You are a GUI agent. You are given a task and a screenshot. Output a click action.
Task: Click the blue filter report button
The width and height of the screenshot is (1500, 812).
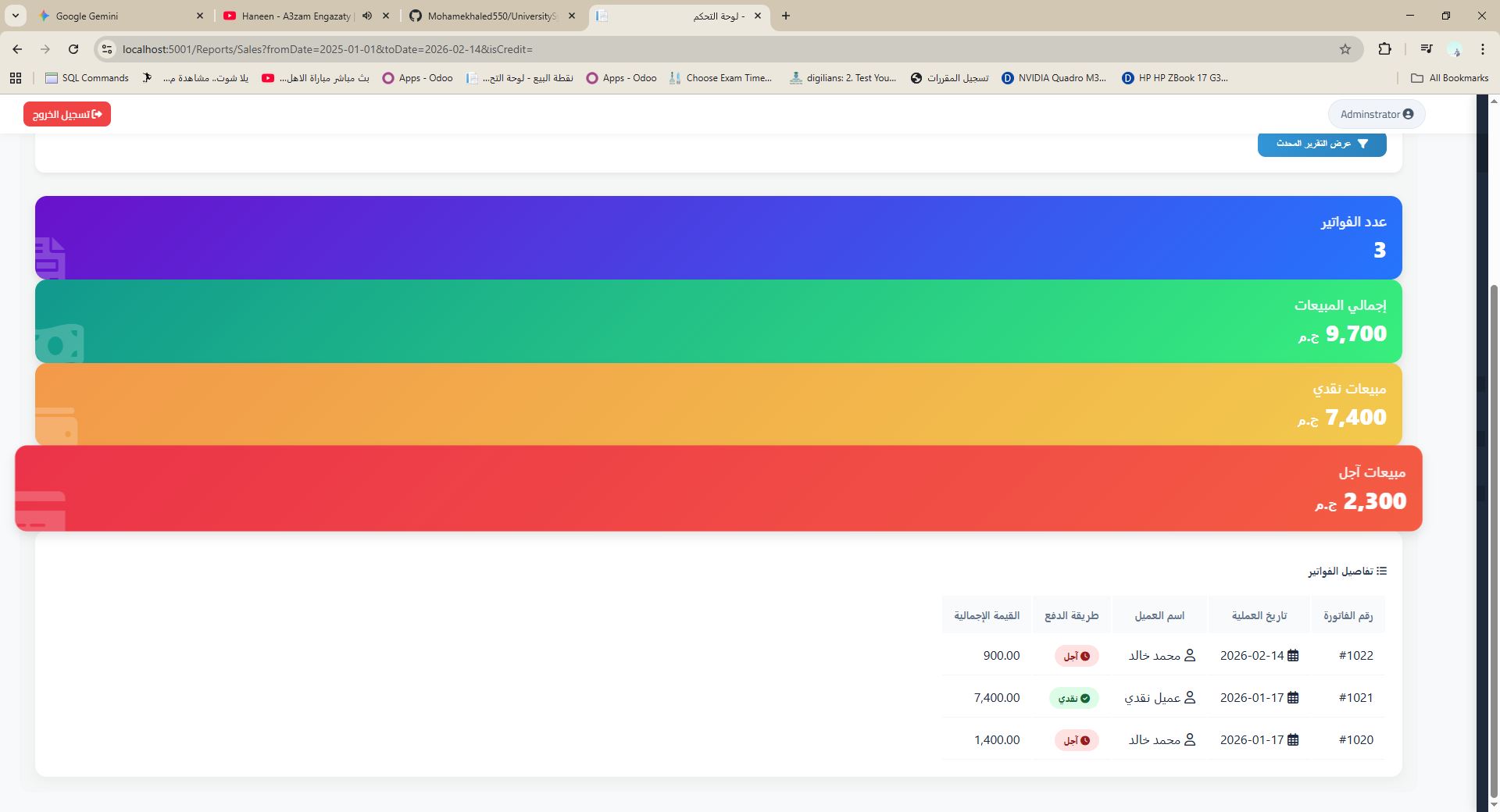[1321, 144]
